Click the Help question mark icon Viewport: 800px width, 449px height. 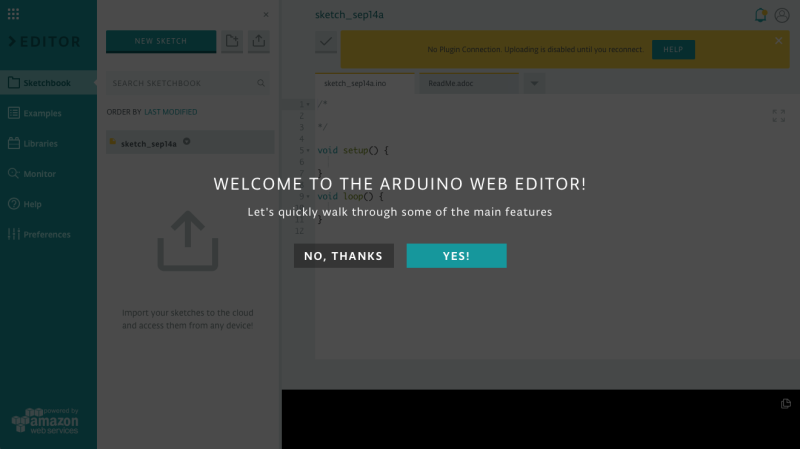(x=14, y=204)
